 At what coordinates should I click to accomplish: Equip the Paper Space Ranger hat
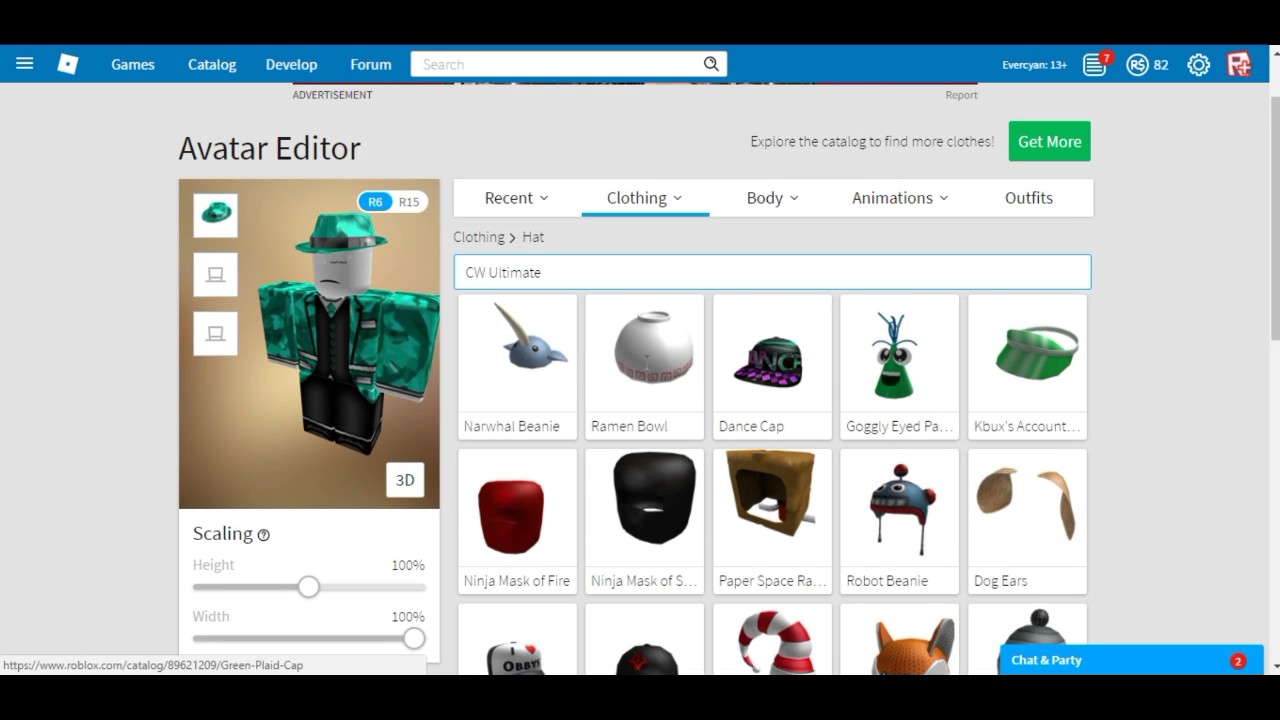773,508
